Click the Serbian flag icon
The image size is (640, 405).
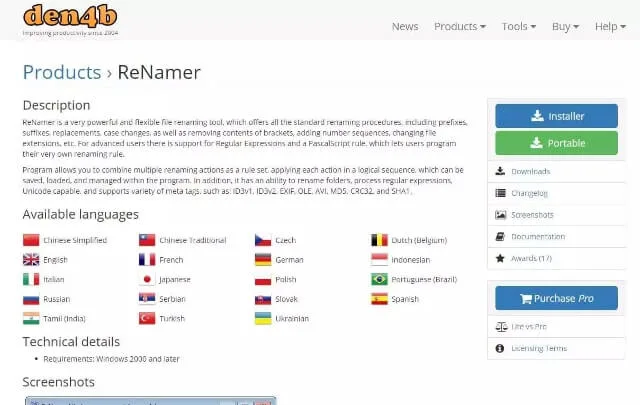point(147,299)
